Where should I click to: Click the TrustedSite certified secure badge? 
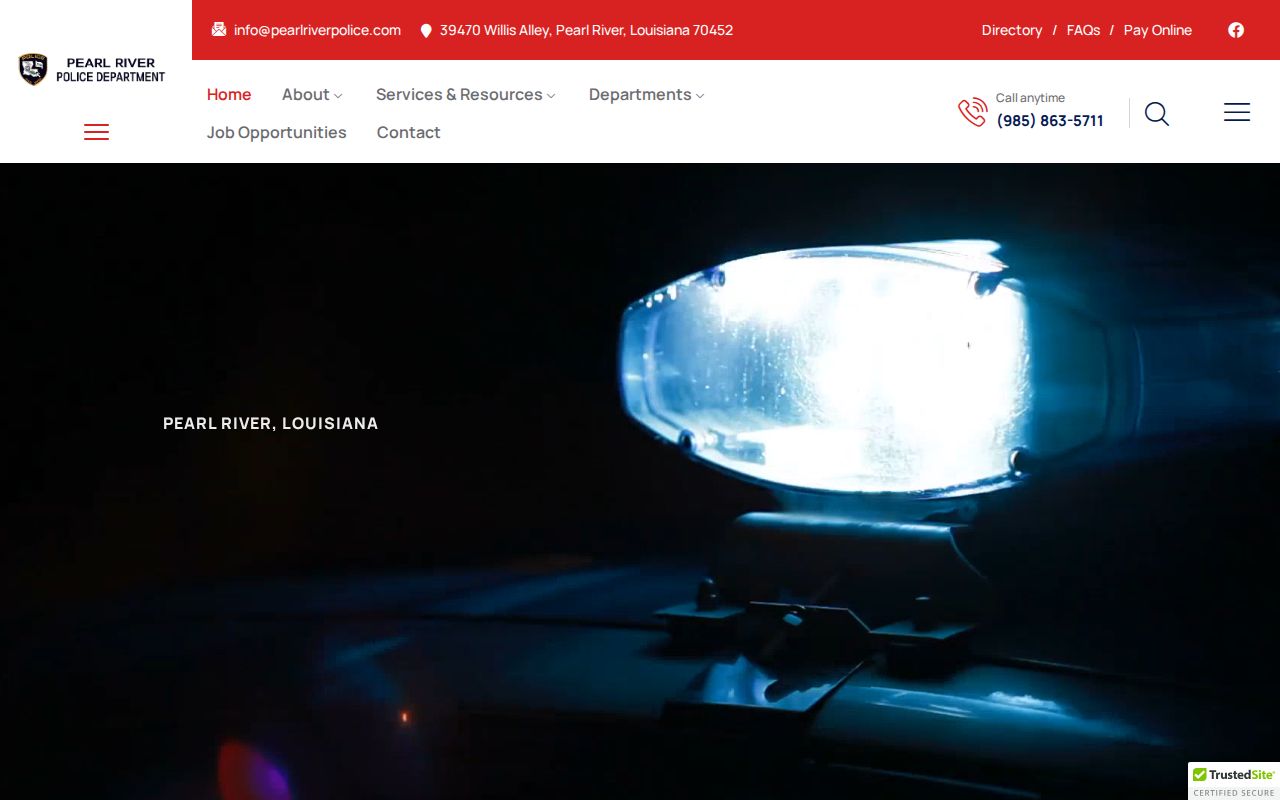tap(1234, 781)
